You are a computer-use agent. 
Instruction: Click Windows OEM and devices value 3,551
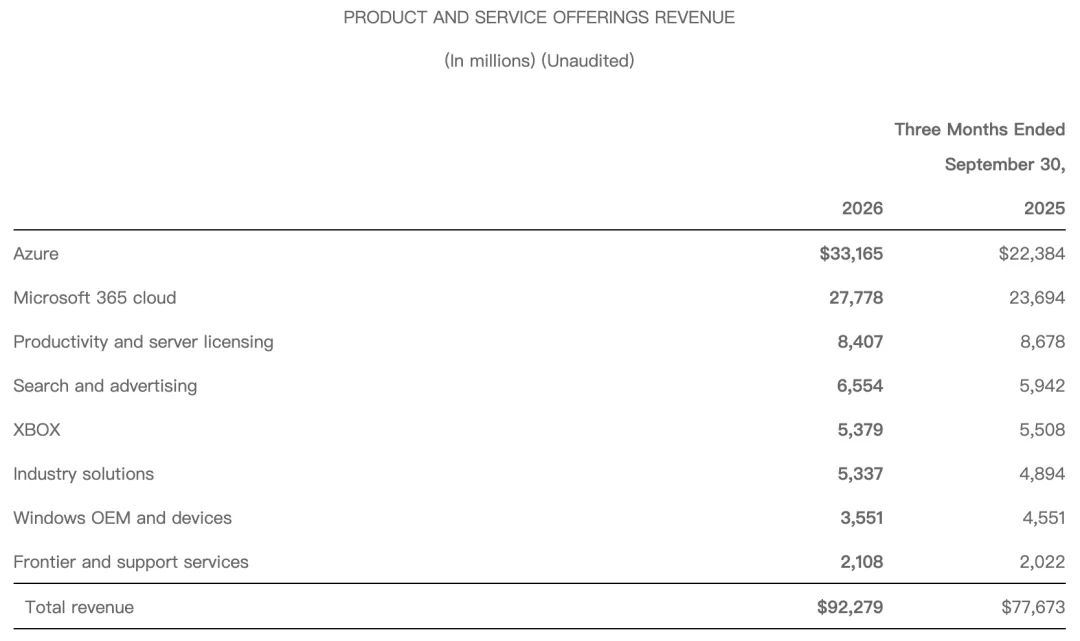pyautogui.click(x=862, y=518)
